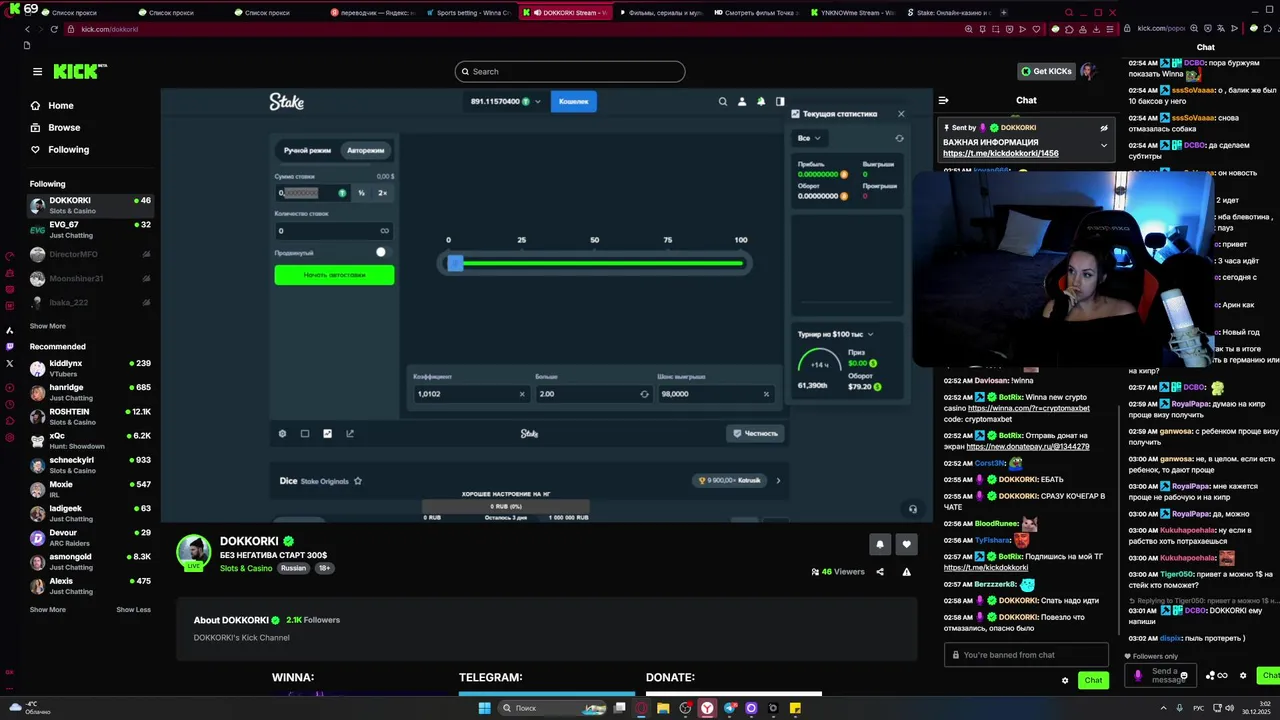Expand the pinned message chevron

[x=1104, y=145]
